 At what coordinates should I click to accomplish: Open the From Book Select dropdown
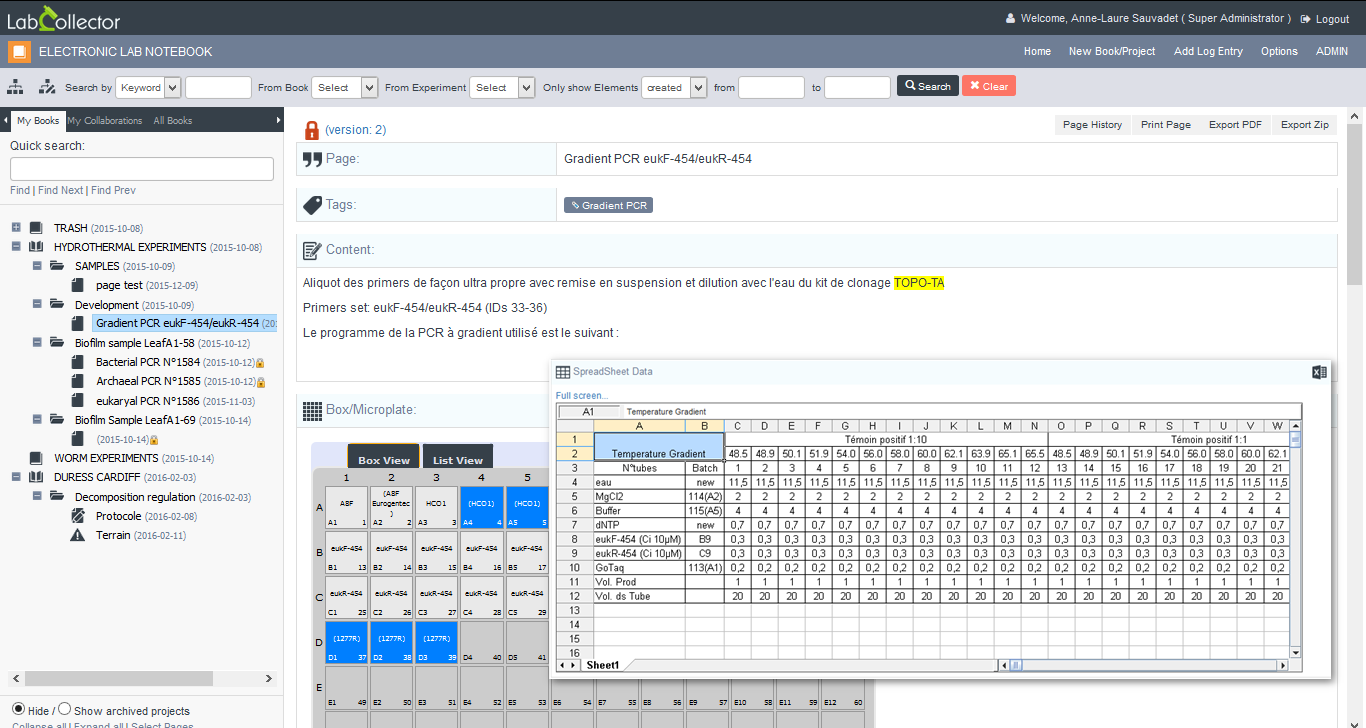click(344, 87)
